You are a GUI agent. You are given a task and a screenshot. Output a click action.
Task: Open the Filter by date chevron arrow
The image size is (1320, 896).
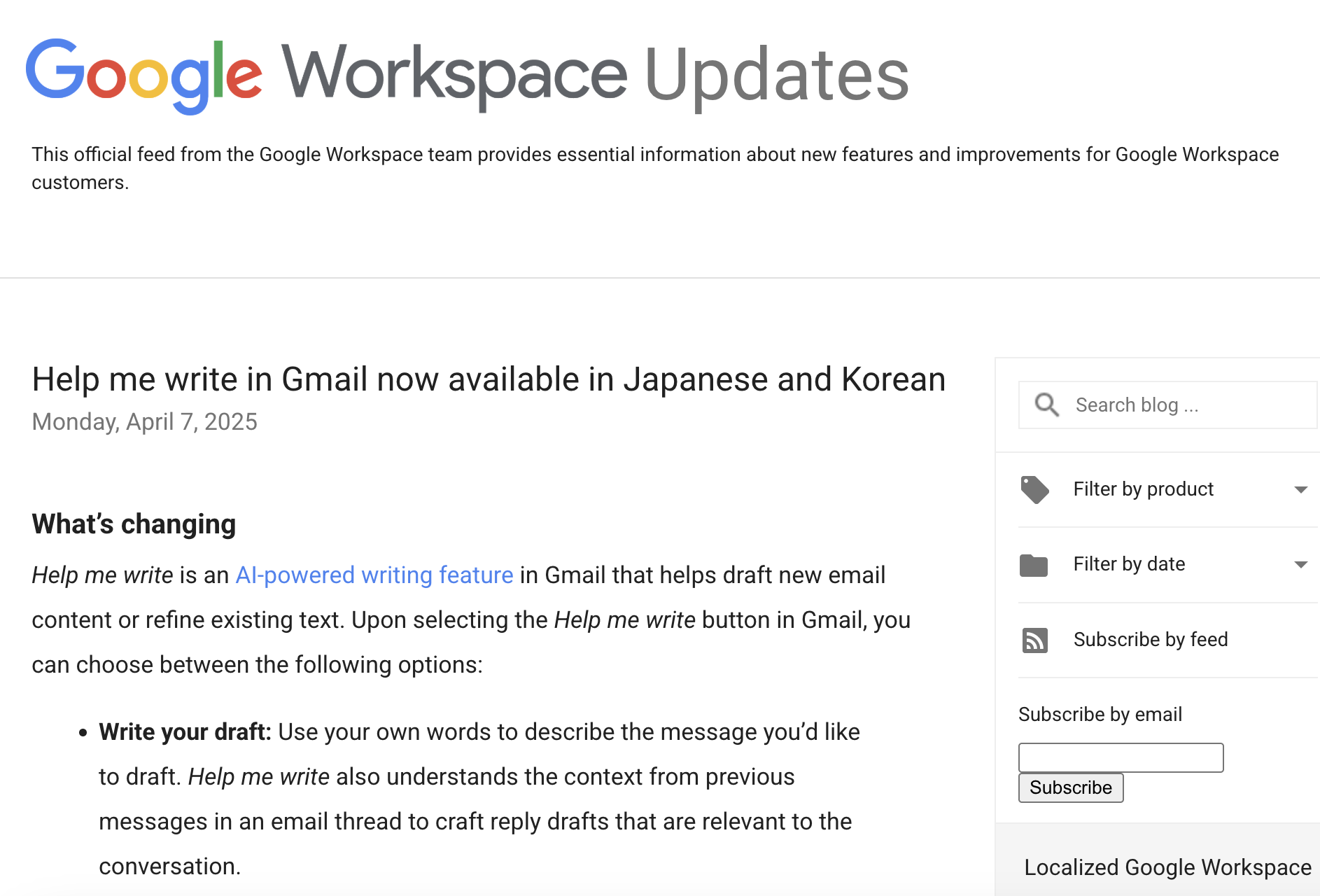click(1302, 564)
